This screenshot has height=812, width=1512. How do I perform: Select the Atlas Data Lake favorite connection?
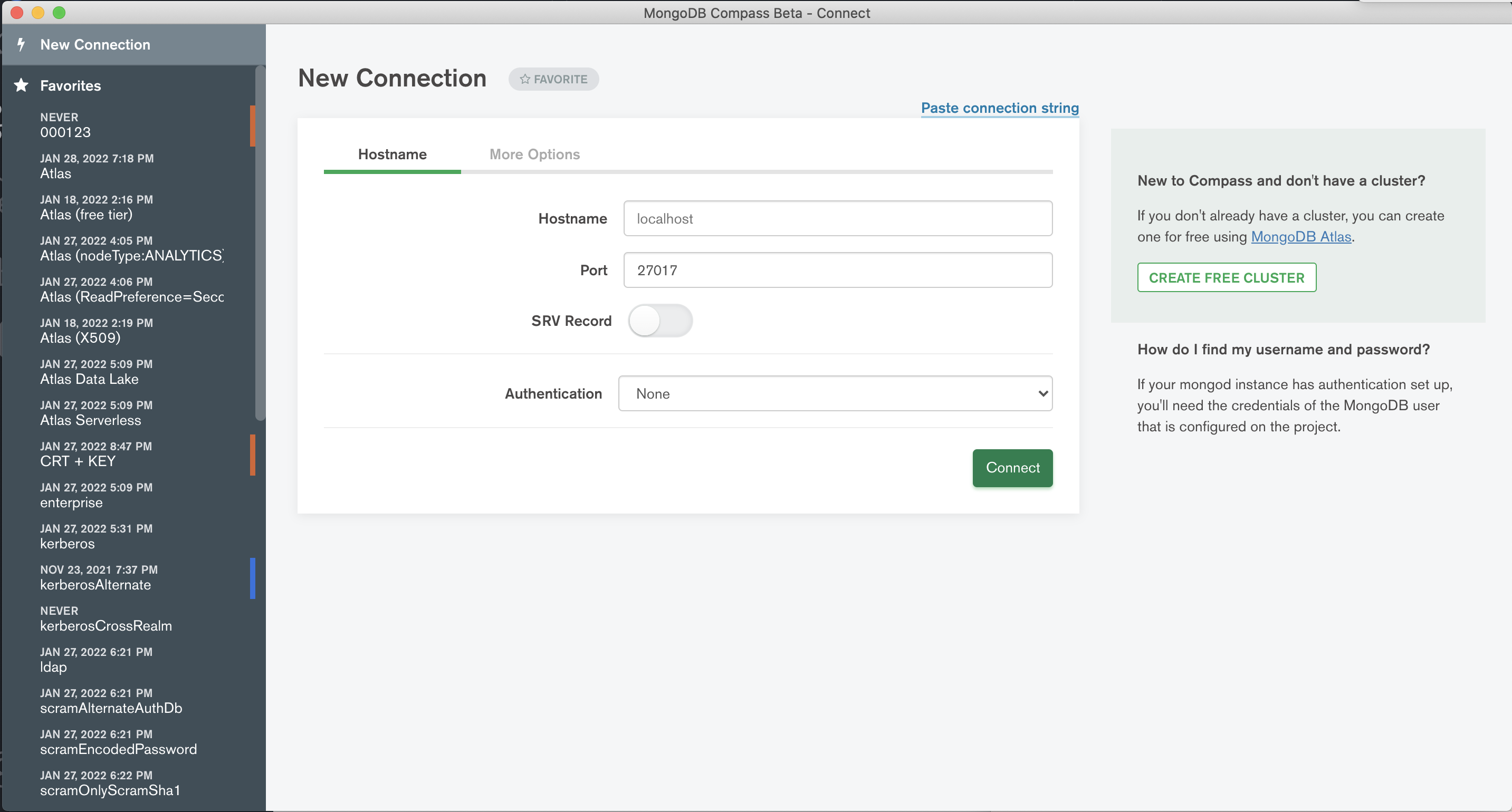pyautogui.click(x=89, y=379)
